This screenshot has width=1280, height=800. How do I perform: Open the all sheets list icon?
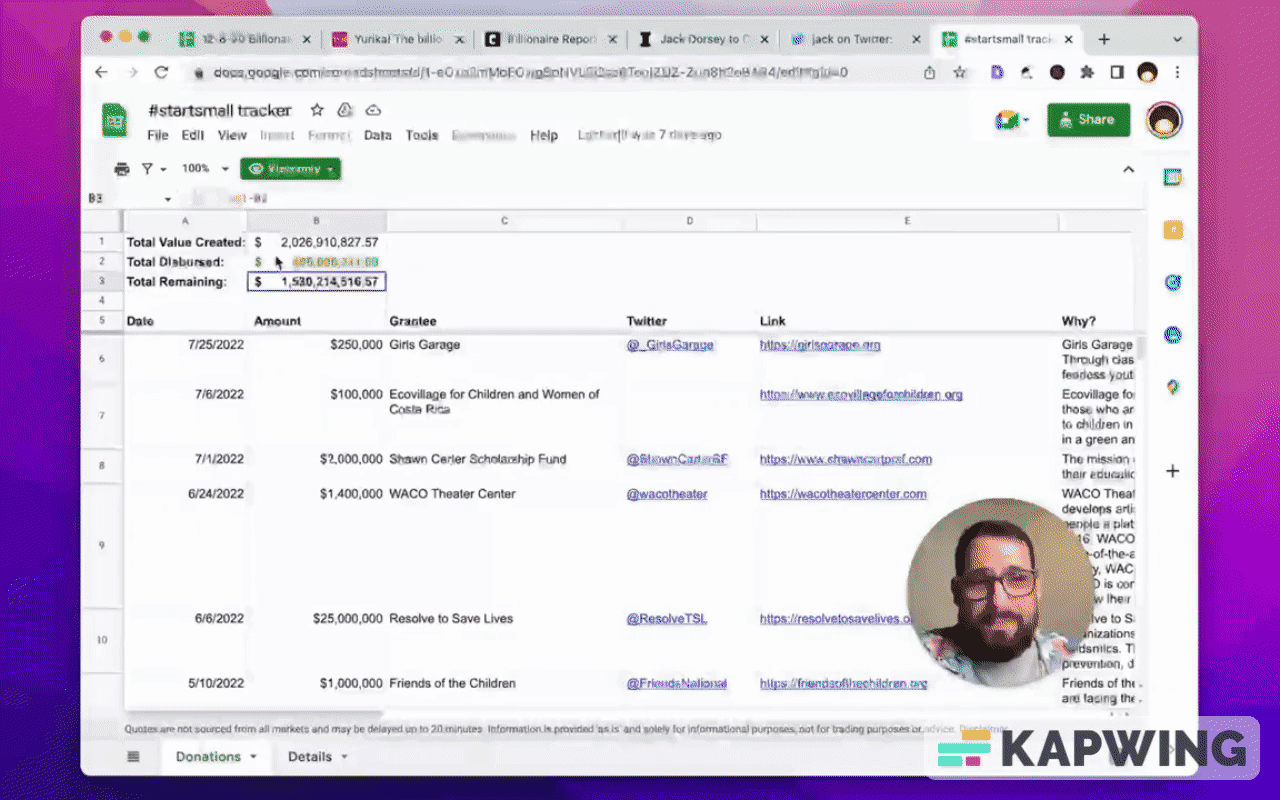[x=133, y=757]
